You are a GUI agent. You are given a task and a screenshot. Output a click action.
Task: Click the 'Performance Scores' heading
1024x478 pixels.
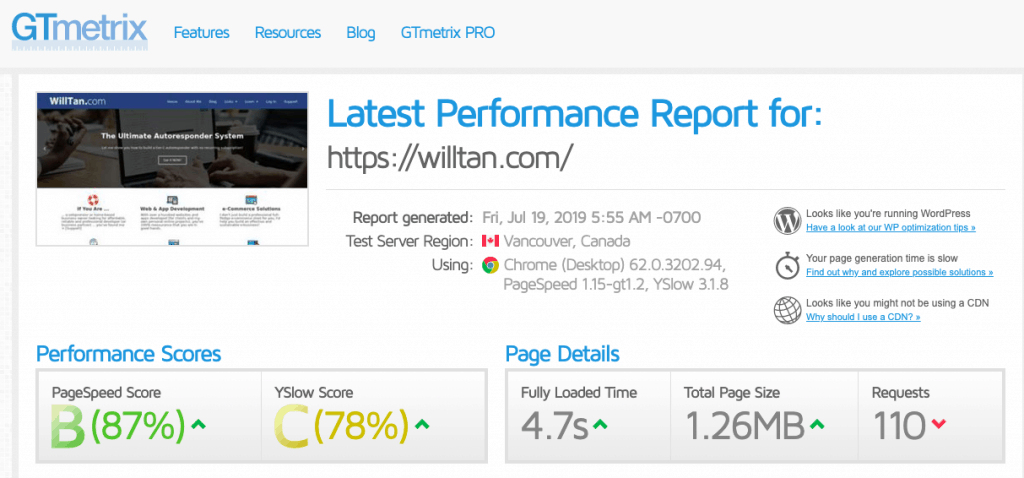click(x=129, y=355)
